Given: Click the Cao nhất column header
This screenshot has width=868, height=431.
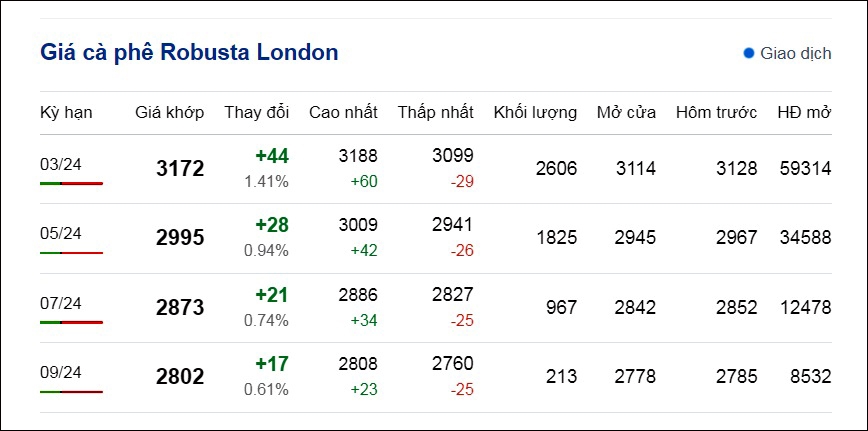Looking at the screenshot, I should point(343,112).
